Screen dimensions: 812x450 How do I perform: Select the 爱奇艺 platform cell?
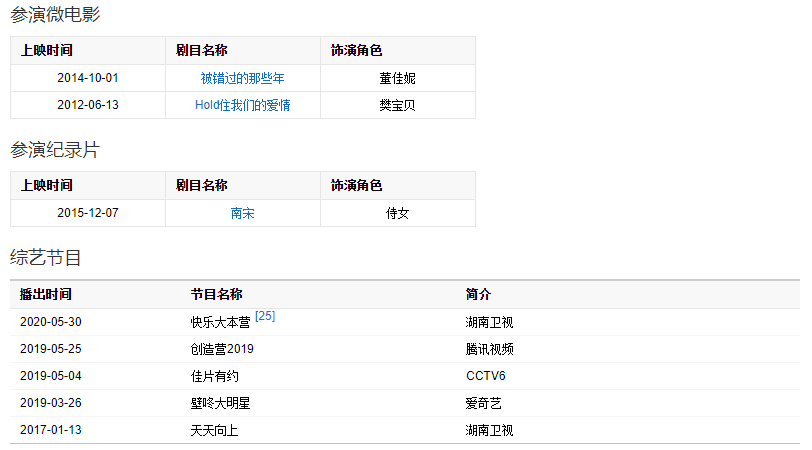(x=483, y=403)
